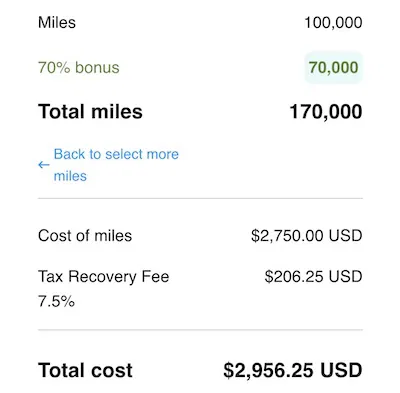Click 'USD' next to the total cost
400x393 pixels.
click(341, 370)
